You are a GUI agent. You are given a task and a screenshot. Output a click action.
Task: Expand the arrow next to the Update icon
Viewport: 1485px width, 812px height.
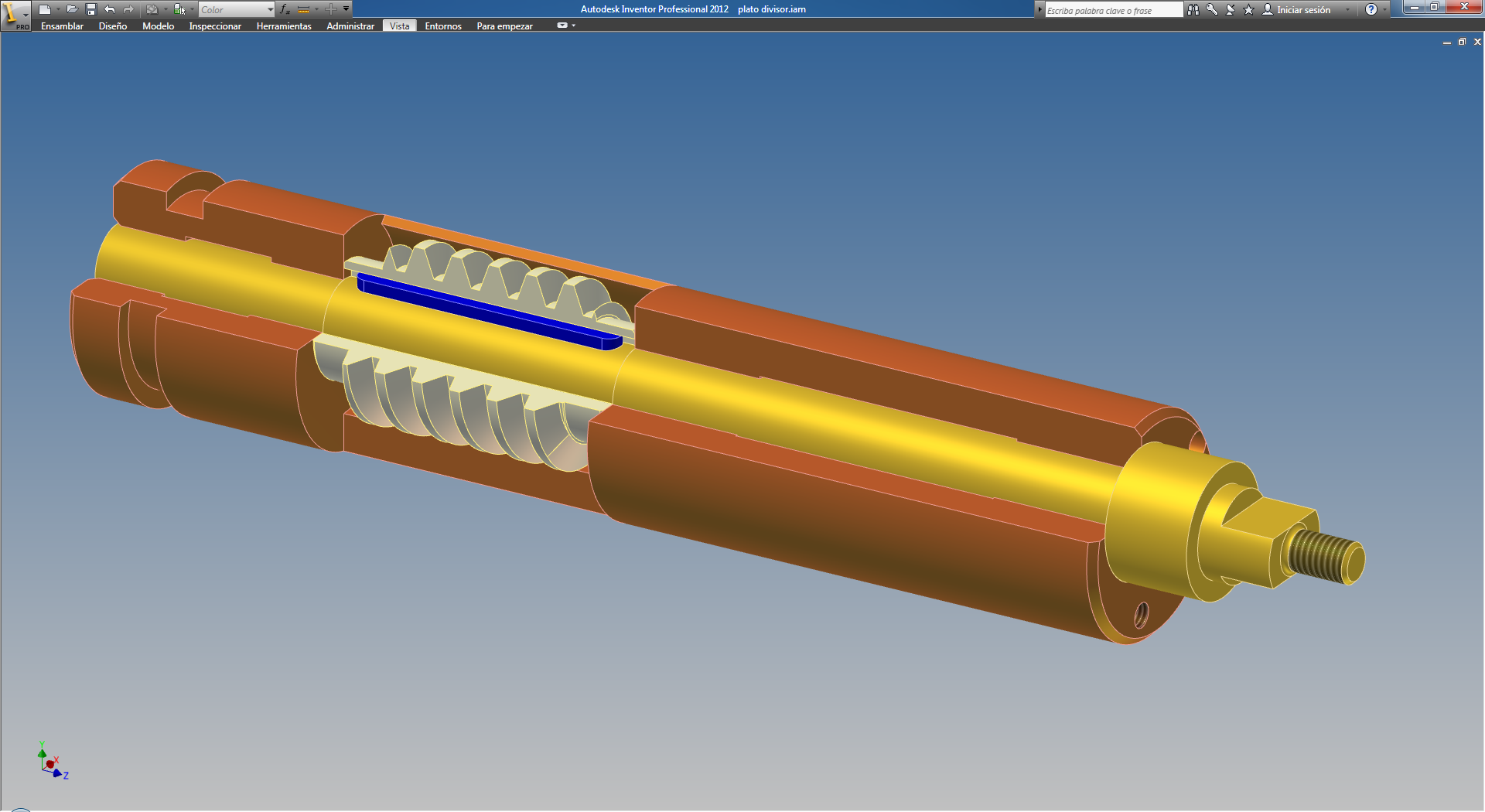click(x=166, y=9)
